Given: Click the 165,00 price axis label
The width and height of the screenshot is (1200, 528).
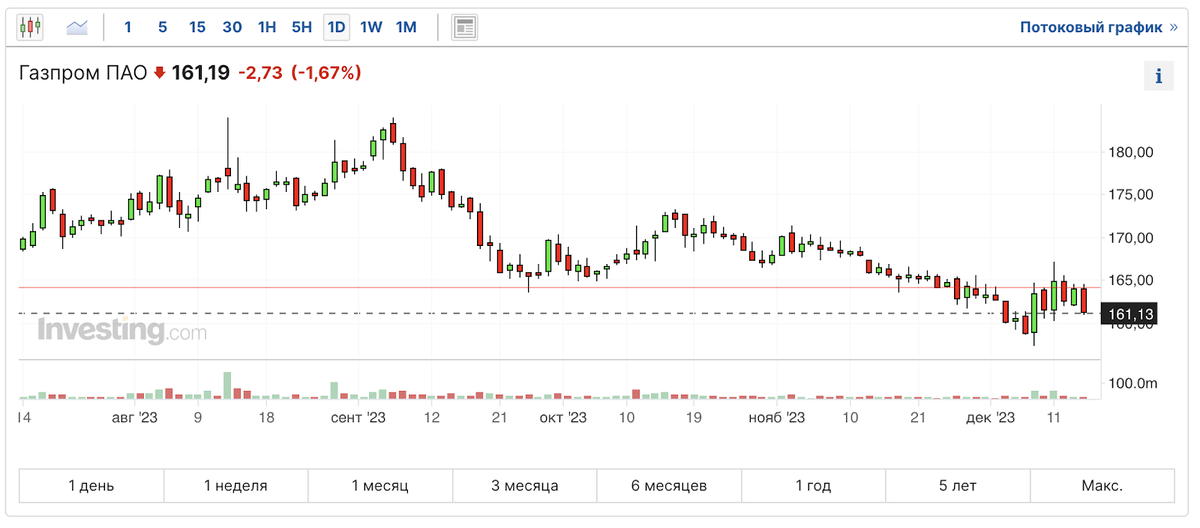Looking at the screenshot, I should (1133, 281).
